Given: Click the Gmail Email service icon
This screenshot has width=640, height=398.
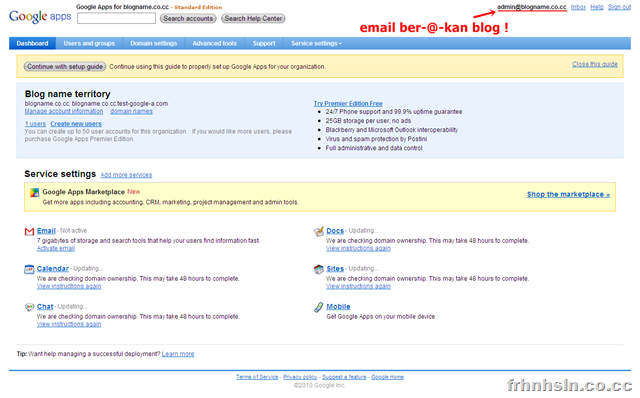Looking at the screenshot, I should click(x=29, y=231).
